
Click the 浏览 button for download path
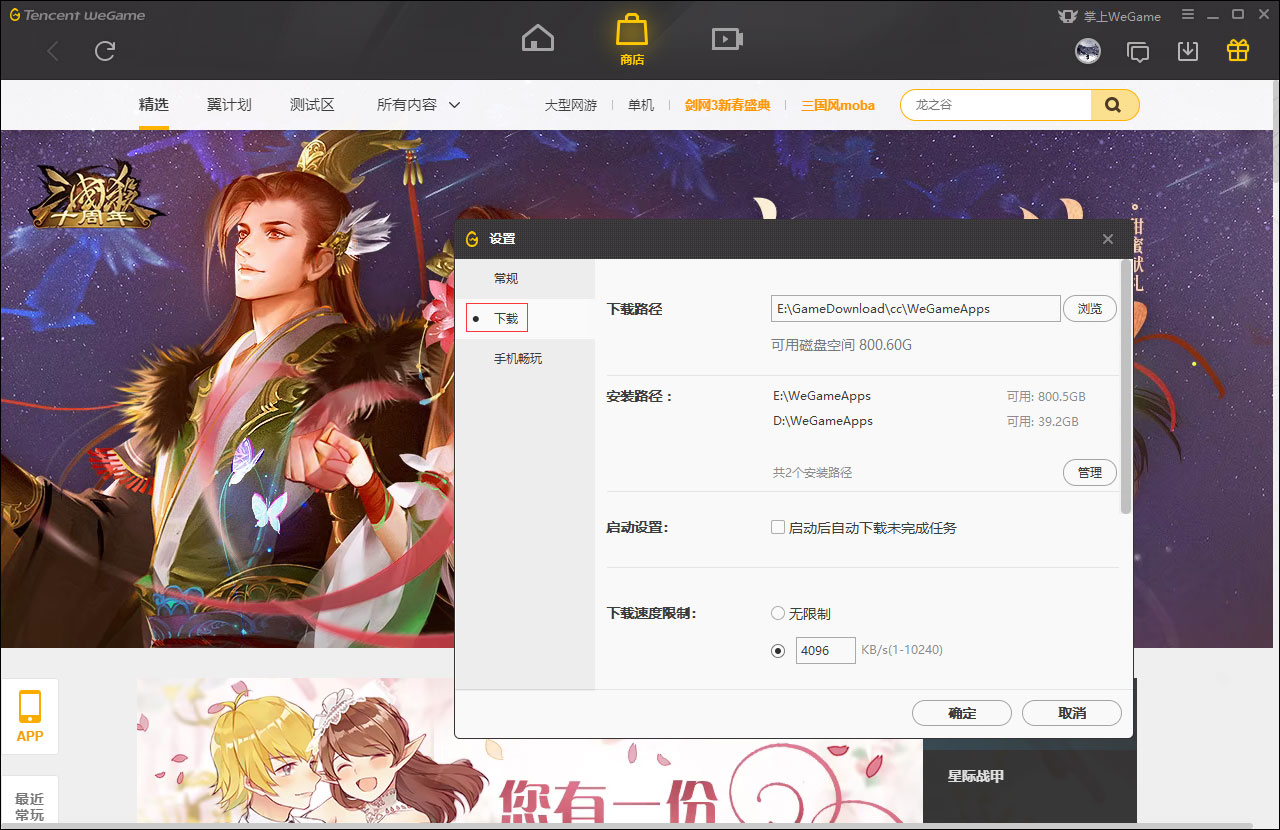[1089, 308]
